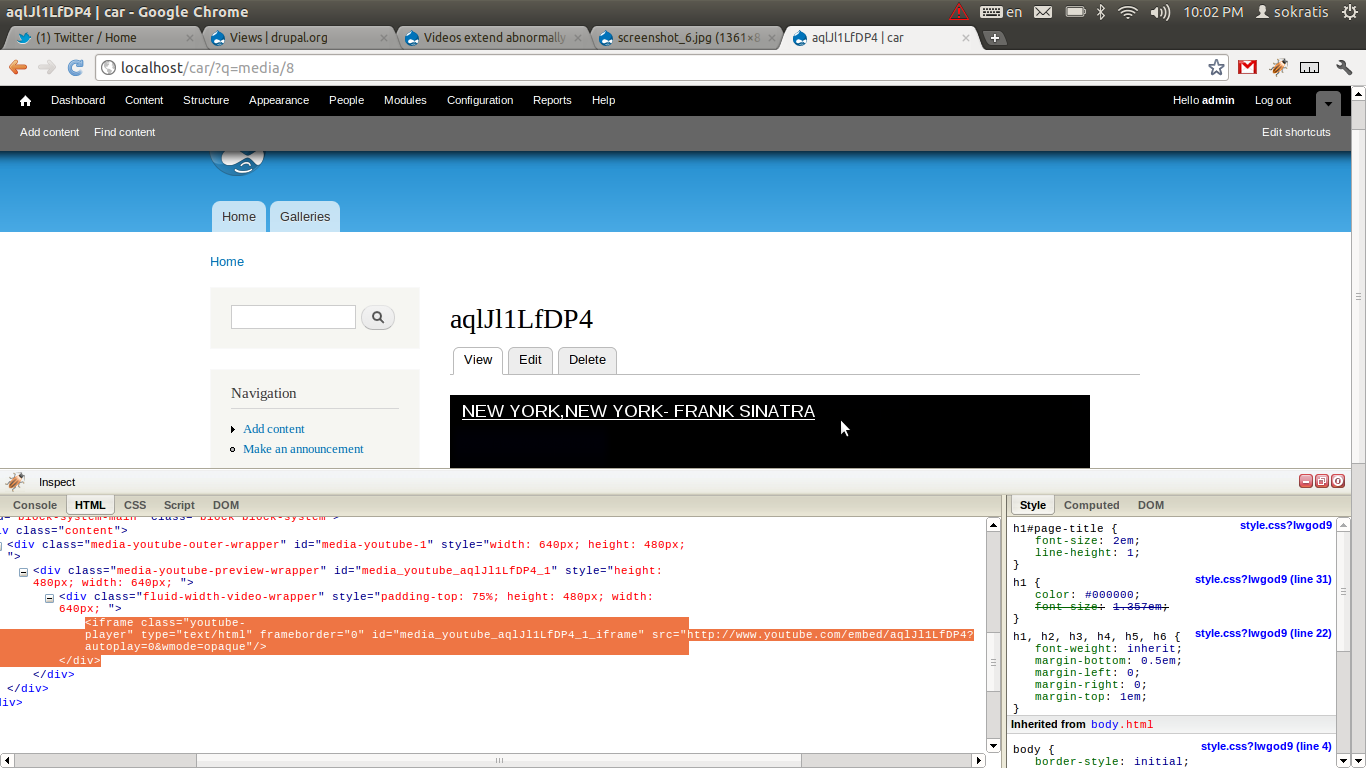Open Firebug CSS tab
Viewport: 1366px width, 768px height.
click(x=135, y=505)
